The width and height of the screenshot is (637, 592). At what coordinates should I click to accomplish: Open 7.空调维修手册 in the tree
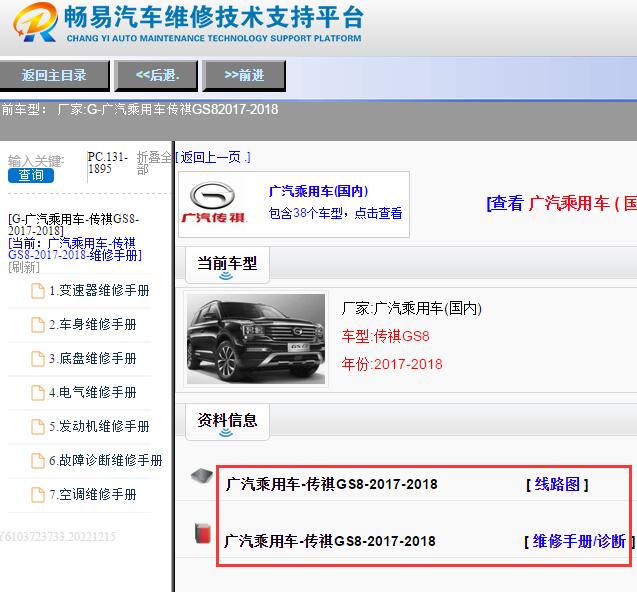[93, 494]
